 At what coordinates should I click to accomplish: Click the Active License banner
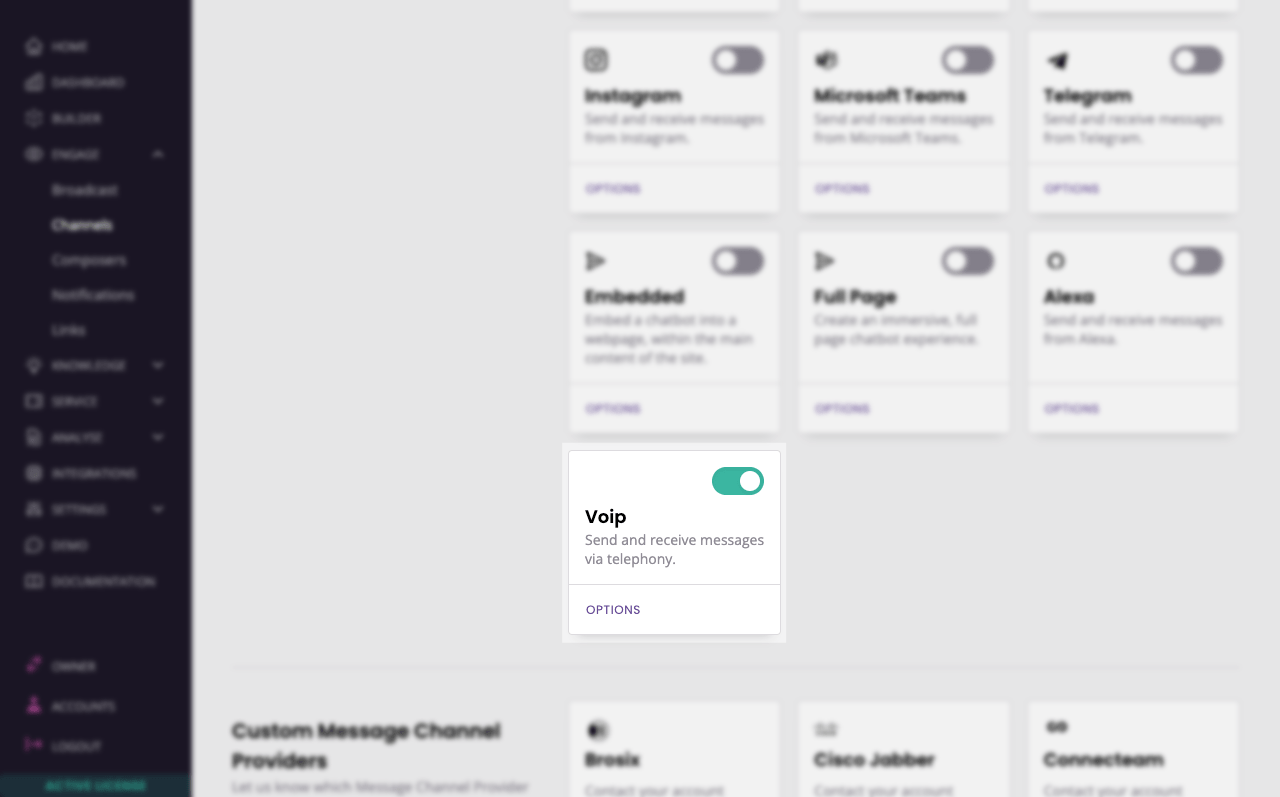click(x=96, y=786)
